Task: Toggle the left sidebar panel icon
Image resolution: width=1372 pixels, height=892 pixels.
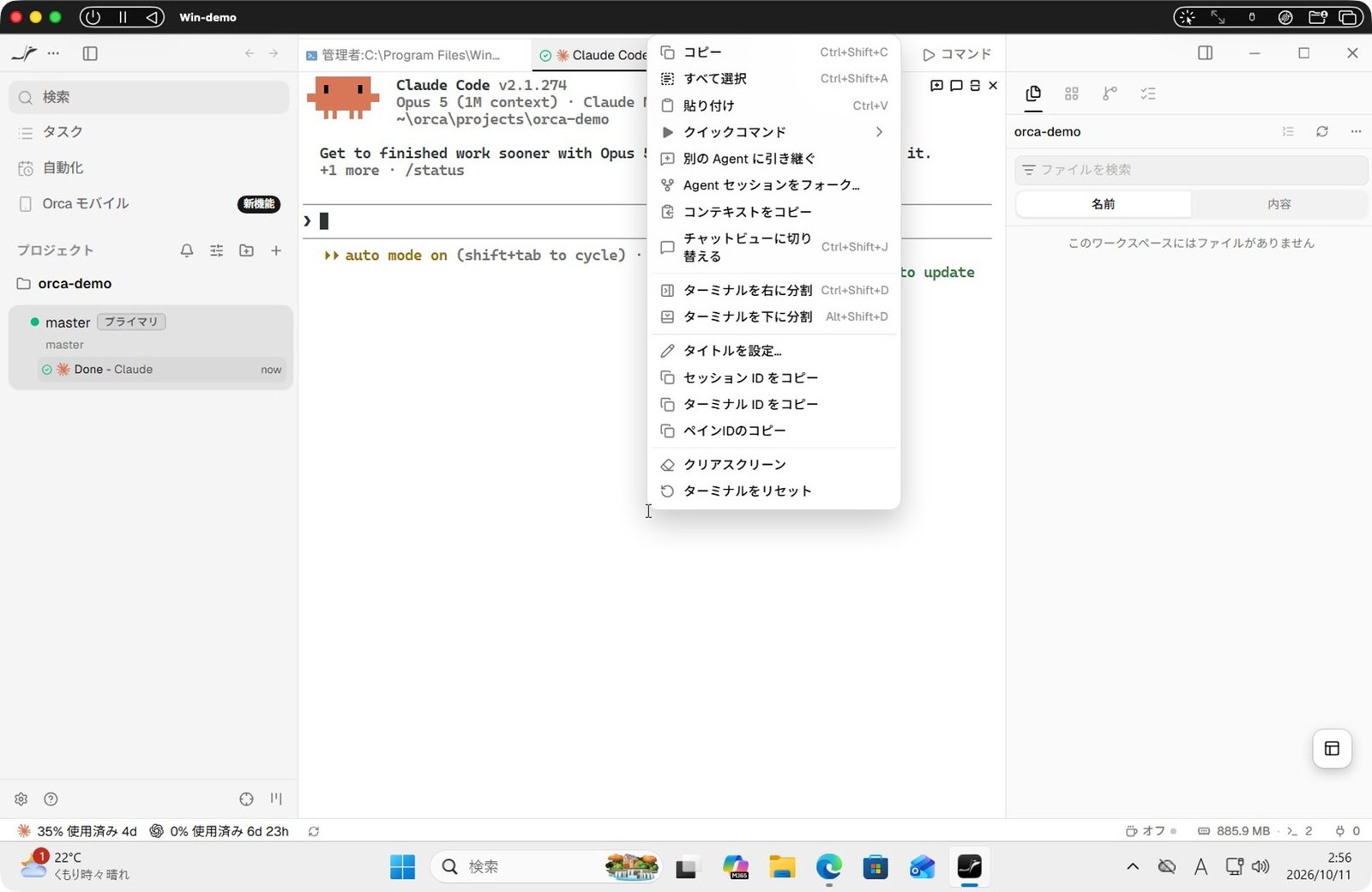Action: [90, 53]
